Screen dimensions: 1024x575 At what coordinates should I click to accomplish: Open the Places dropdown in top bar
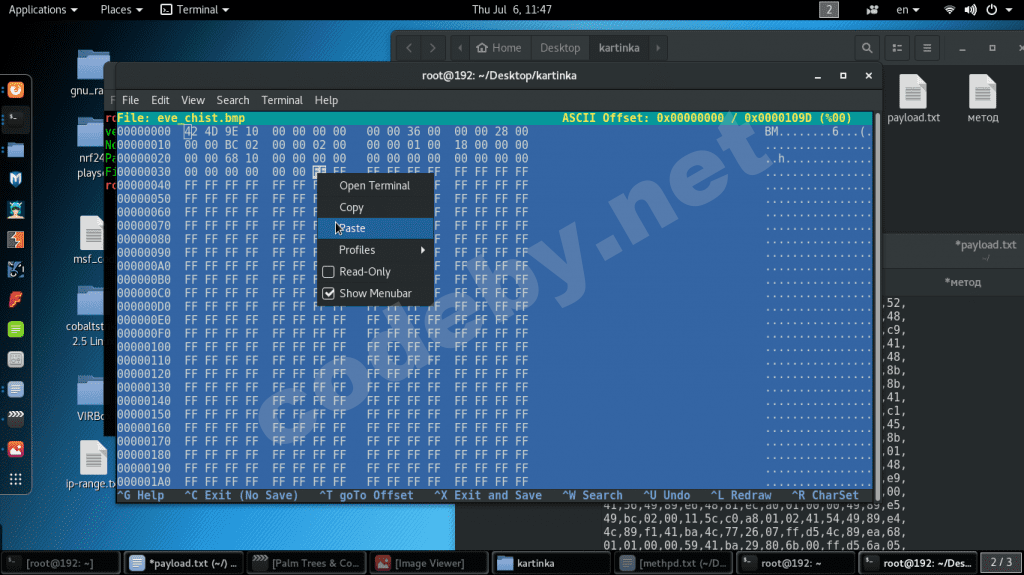pyautogui.click(x=121, y=10)
